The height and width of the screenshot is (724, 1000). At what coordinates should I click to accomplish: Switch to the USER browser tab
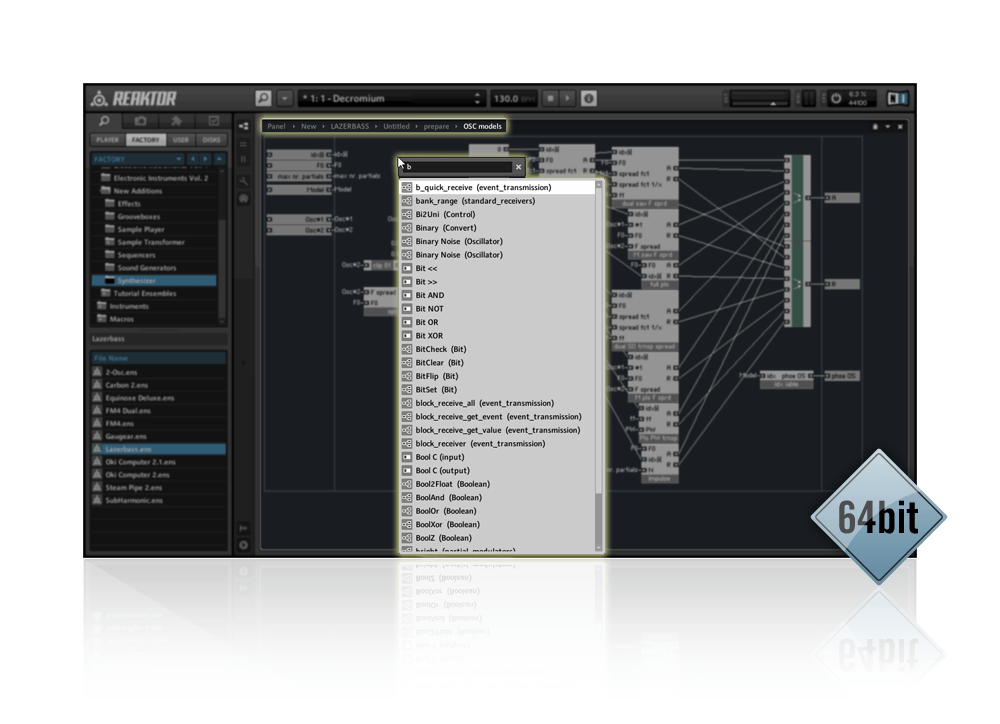pyautogui.click(x=181, y=140)
